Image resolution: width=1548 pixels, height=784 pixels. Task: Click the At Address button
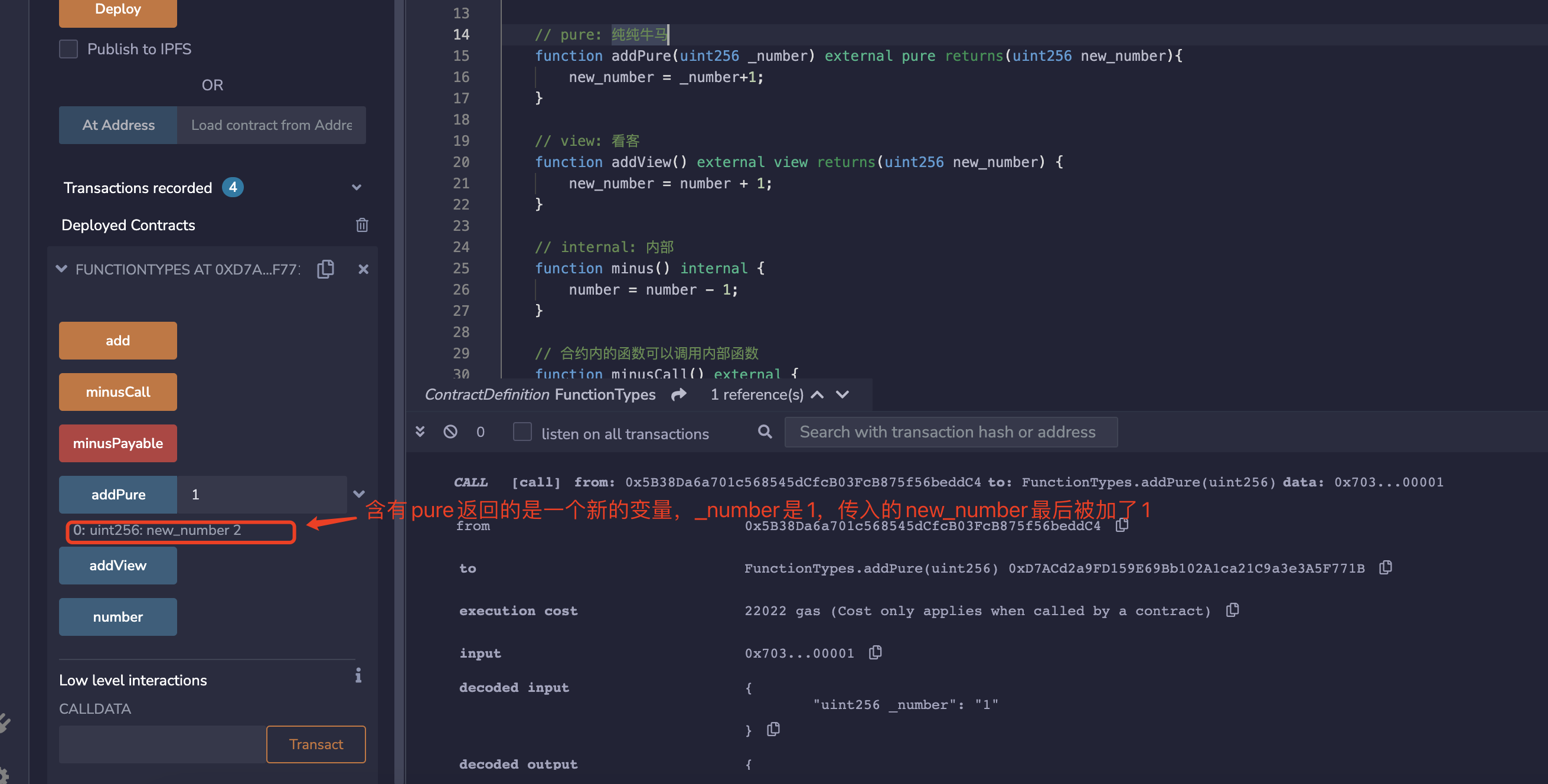(x=118, y=125)
